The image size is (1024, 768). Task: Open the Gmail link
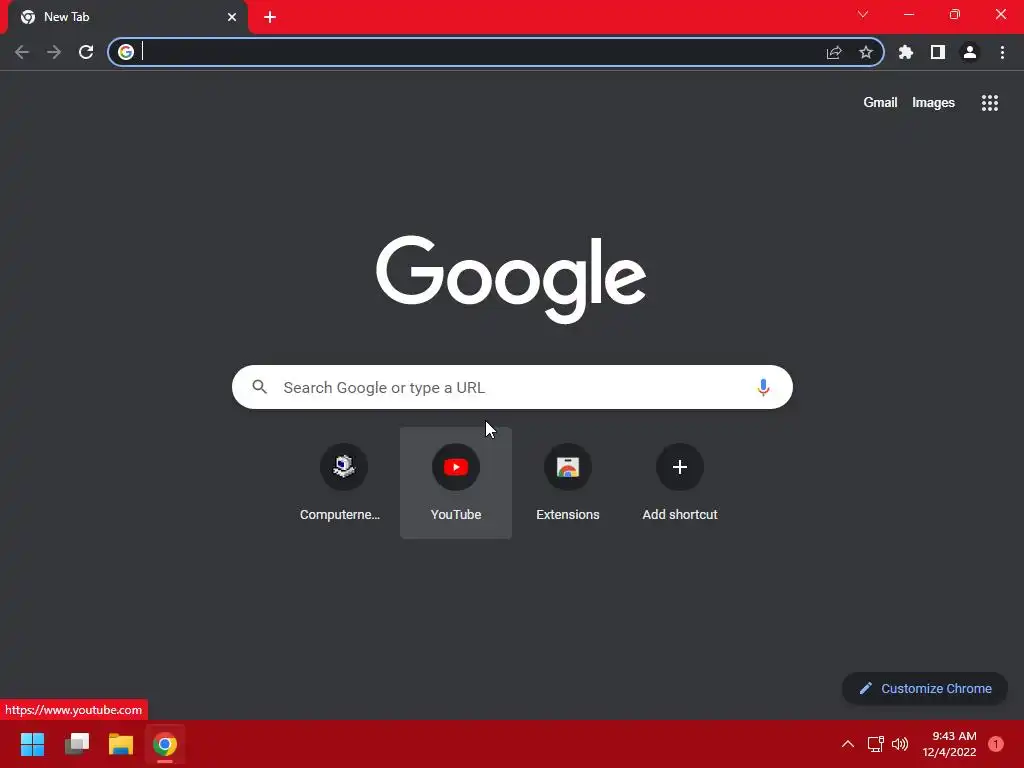(880, 103)
